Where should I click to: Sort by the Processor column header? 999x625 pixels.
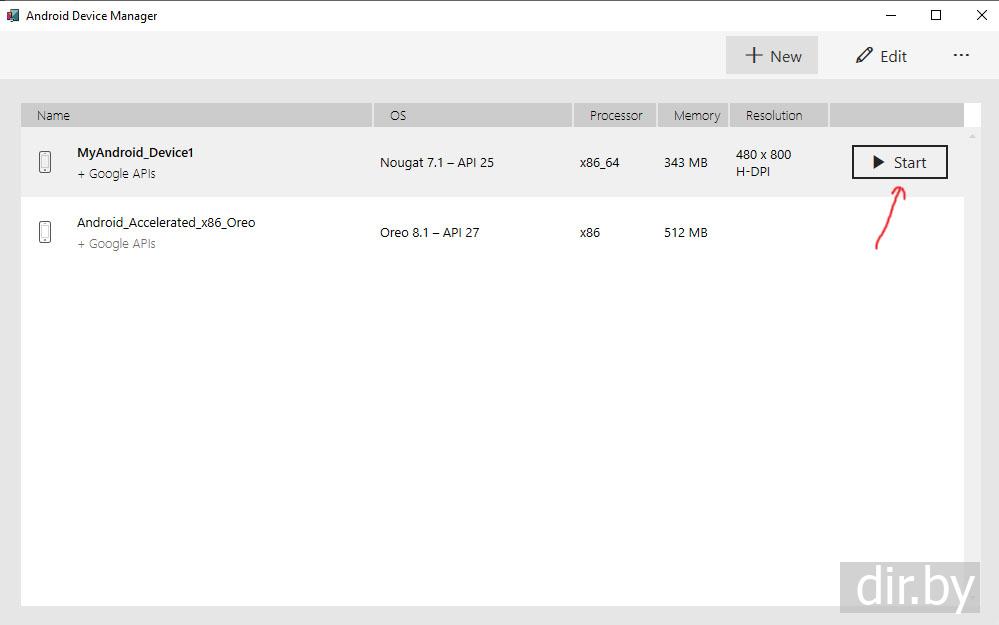[615, 115]
